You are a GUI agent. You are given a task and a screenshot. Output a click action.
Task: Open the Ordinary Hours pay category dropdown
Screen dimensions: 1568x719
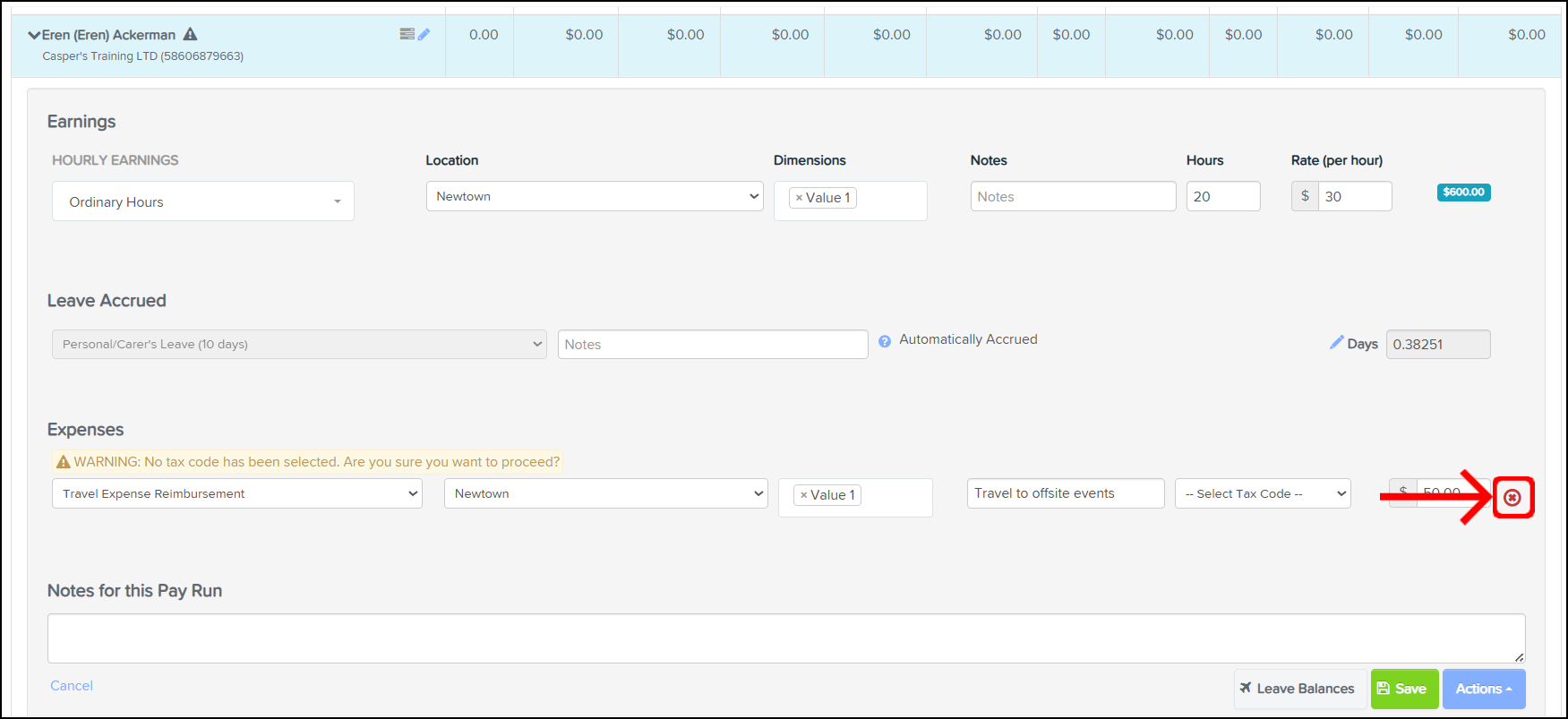coord(203,201)
